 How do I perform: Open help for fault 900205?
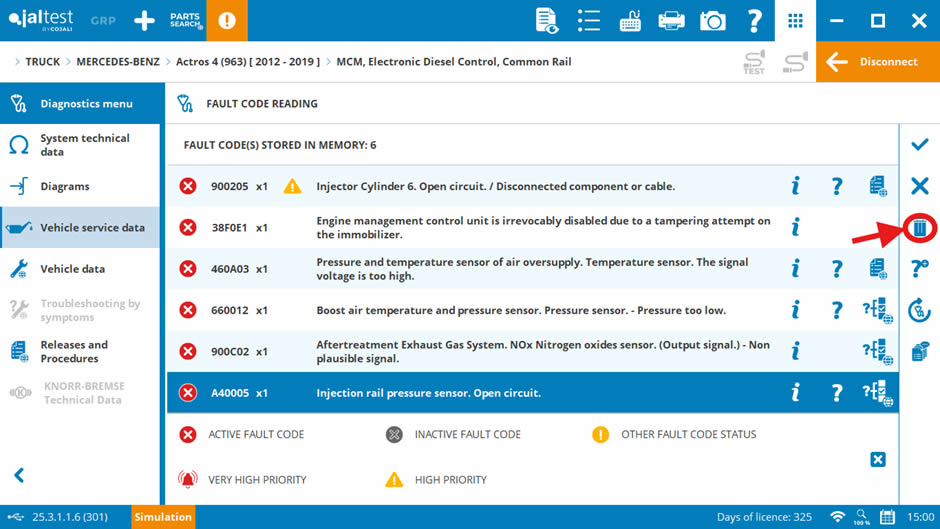pyautogui.click(x=836, y=186)
